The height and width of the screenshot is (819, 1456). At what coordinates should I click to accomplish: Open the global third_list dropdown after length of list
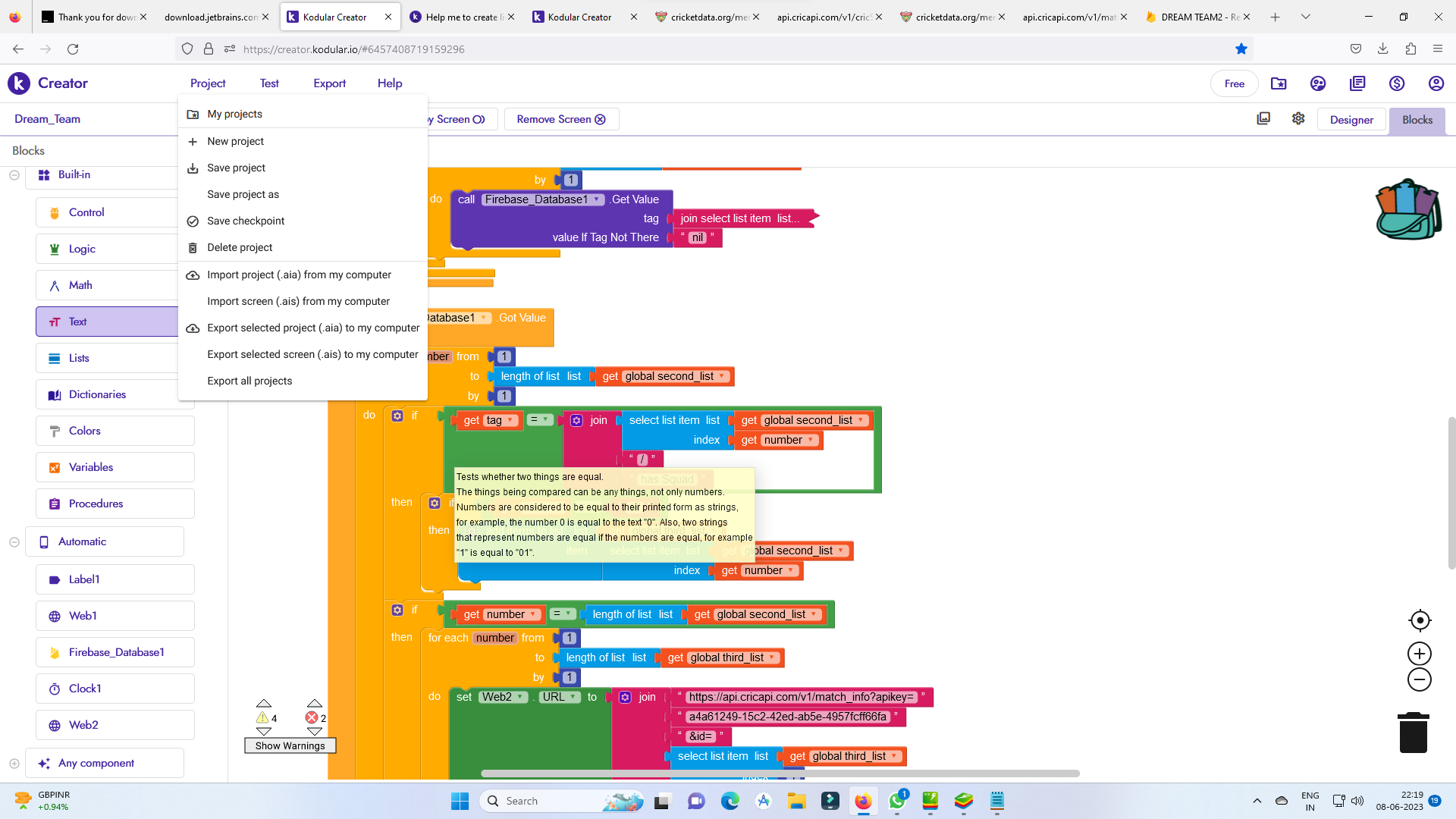coord(733,657)
